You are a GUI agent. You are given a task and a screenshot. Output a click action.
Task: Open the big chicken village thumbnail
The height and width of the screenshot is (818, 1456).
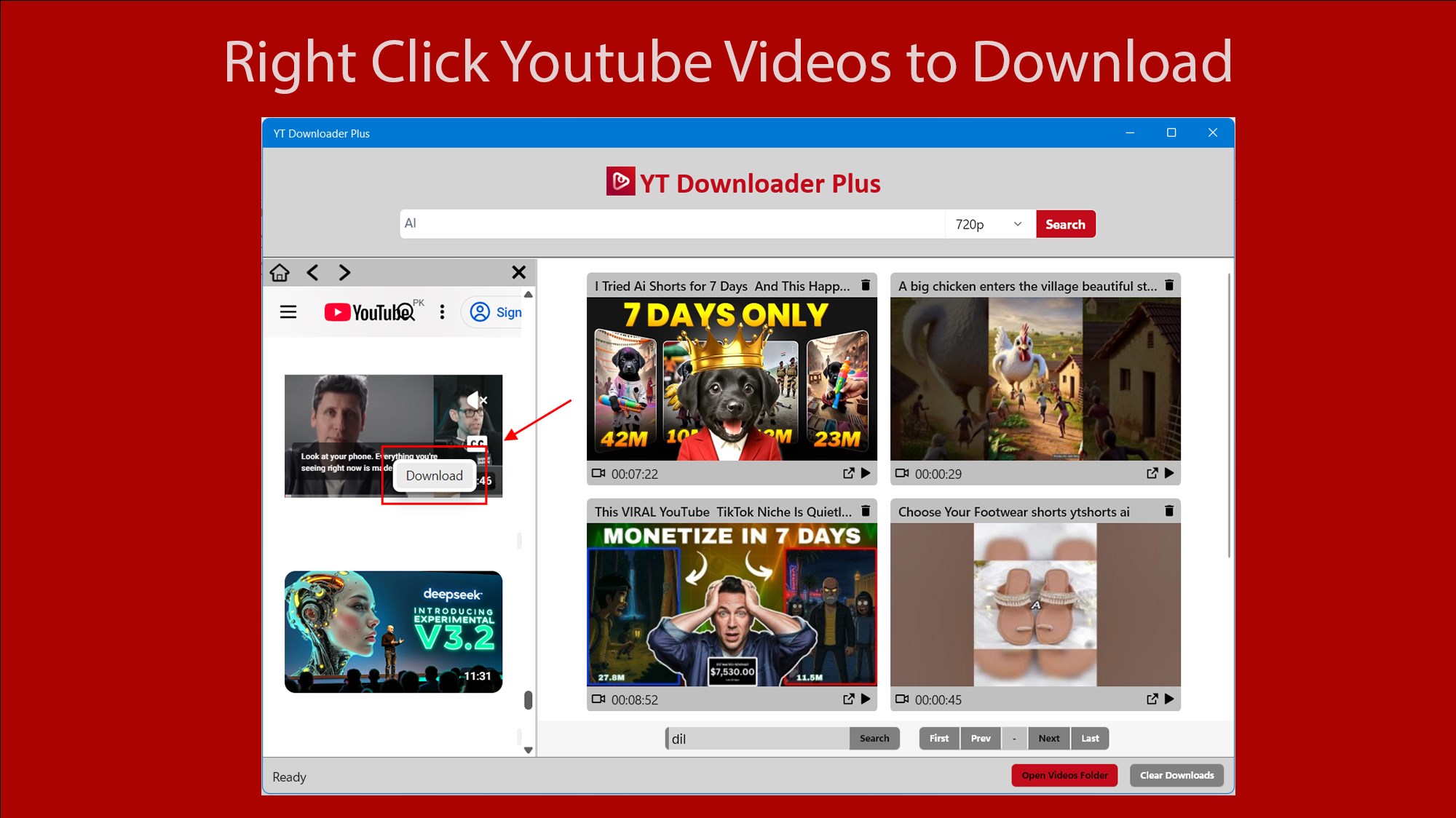[1035, 378]
